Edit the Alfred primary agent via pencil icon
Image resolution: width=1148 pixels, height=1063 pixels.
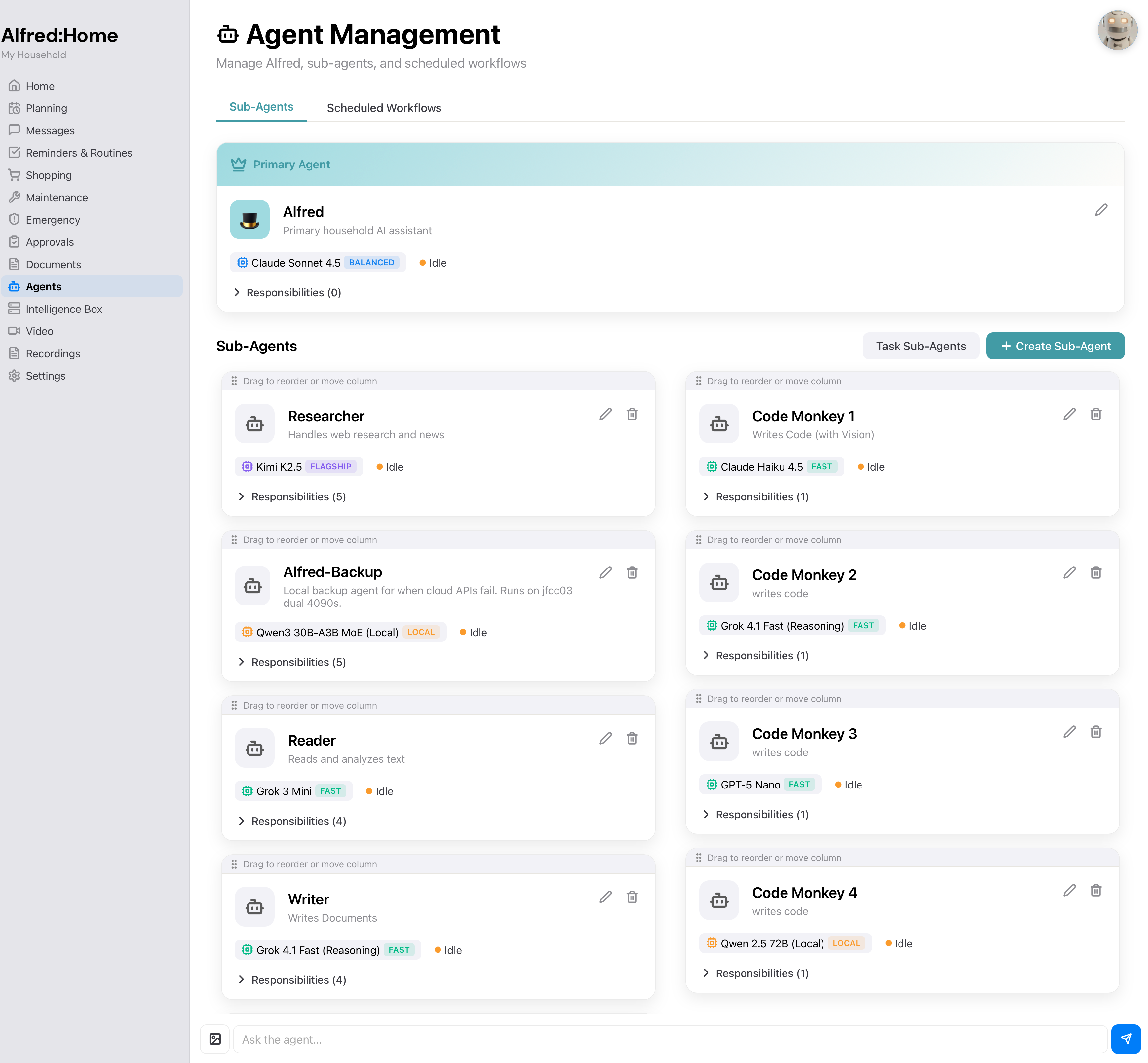[x=1101, y=210]
